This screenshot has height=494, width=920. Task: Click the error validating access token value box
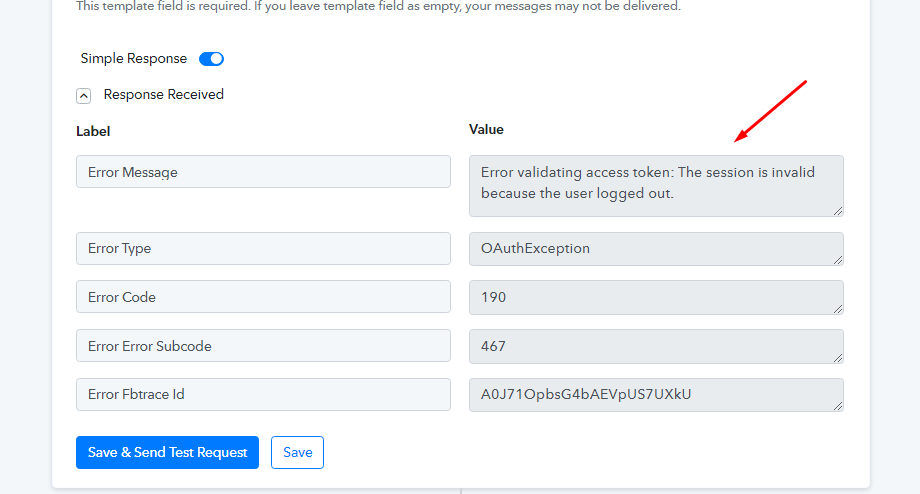pos(656,186)
